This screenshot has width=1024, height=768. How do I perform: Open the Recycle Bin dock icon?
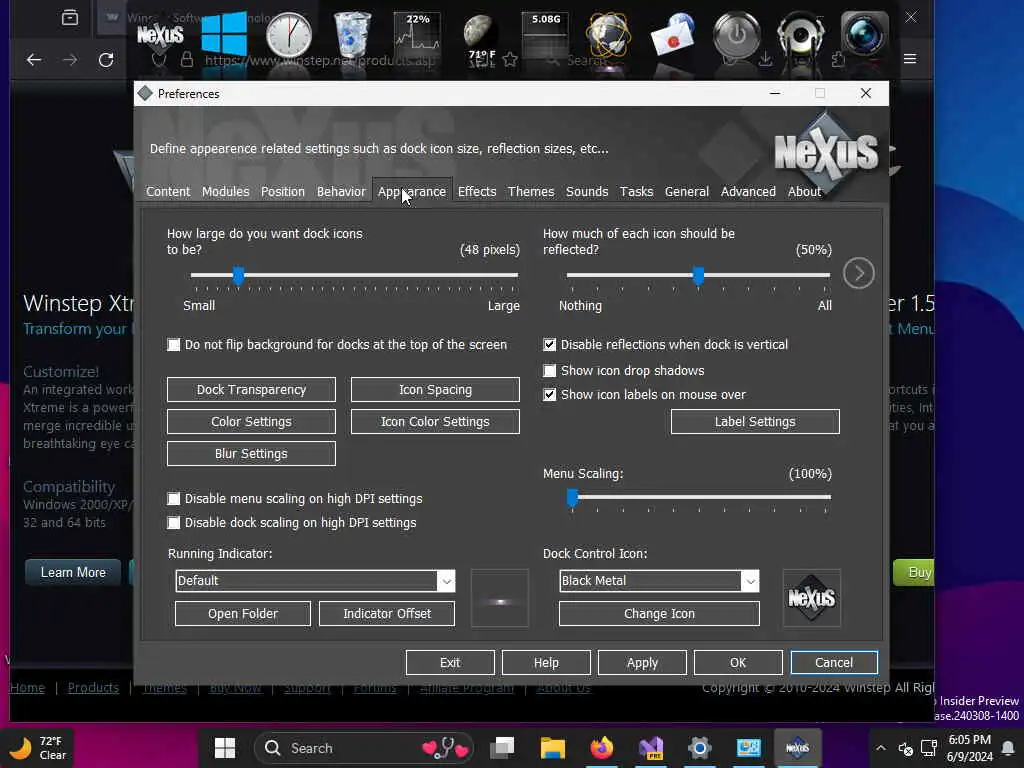tap(352, 35)
